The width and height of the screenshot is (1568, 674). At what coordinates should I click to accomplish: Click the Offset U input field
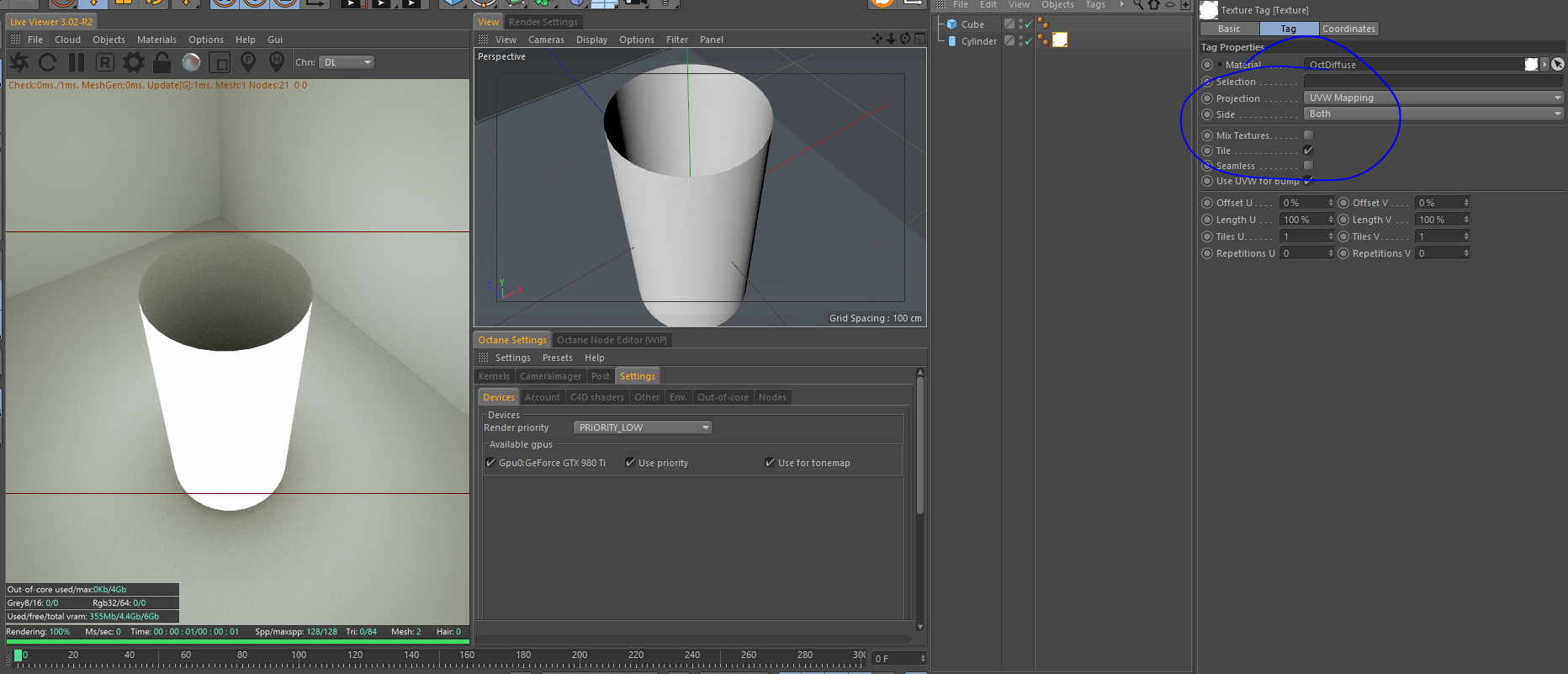(1302, 203)
